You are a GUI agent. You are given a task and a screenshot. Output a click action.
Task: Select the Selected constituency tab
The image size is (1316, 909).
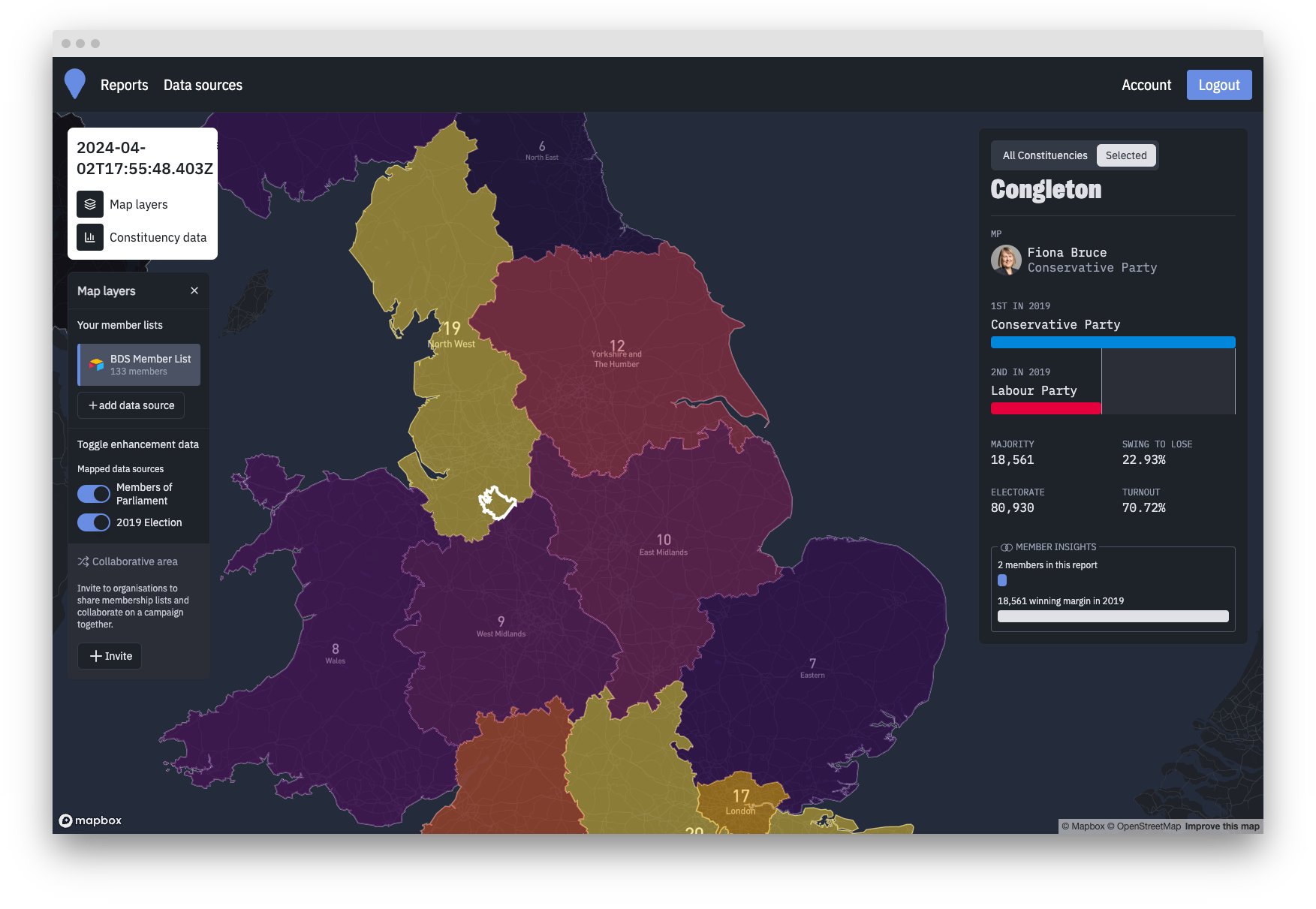tap(1125, 155)
